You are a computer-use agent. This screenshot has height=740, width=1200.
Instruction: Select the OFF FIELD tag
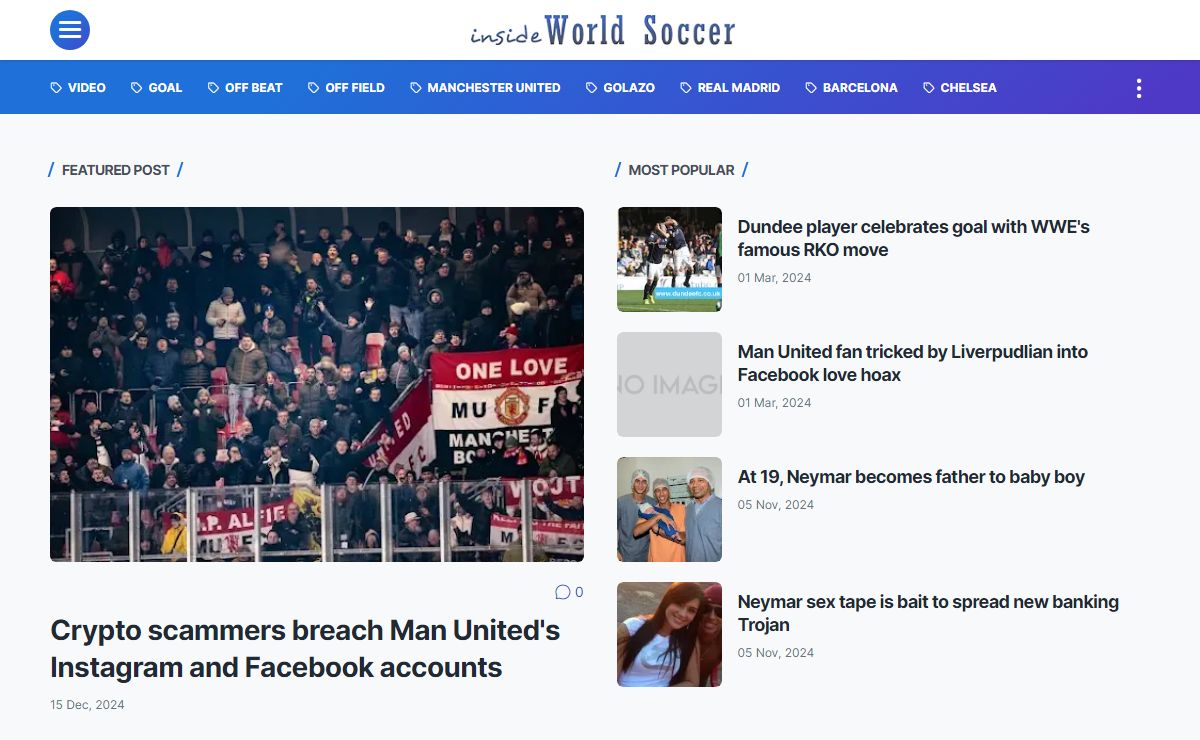tap(346, 88)
